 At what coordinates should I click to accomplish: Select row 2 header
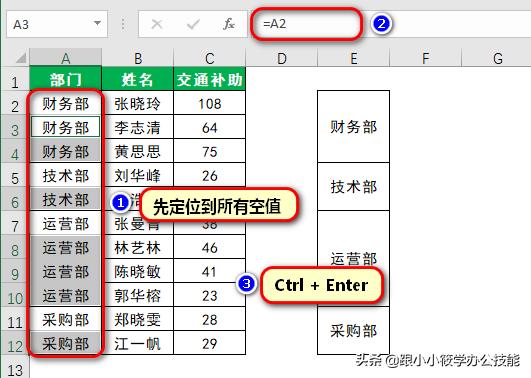pyautogui.click(x=15, y=103)
